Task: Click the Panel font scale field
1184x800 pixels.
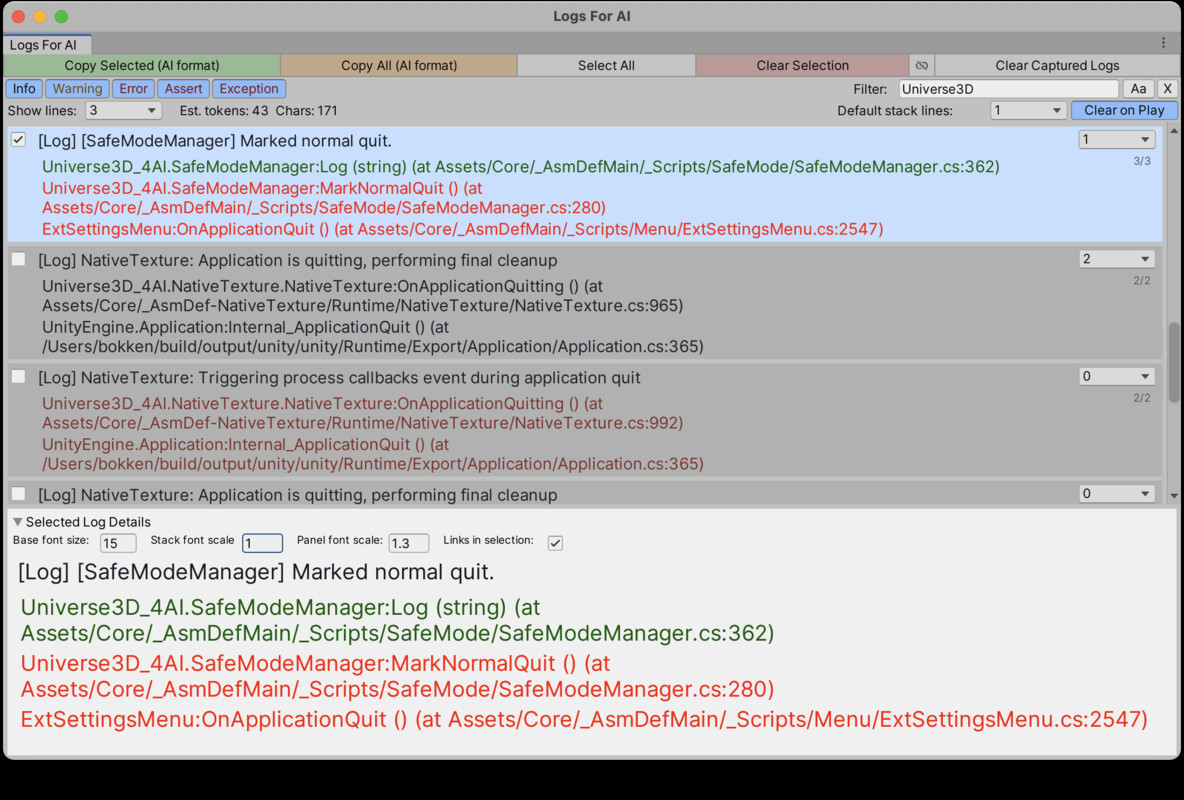Action: click(x=409, y=542)
